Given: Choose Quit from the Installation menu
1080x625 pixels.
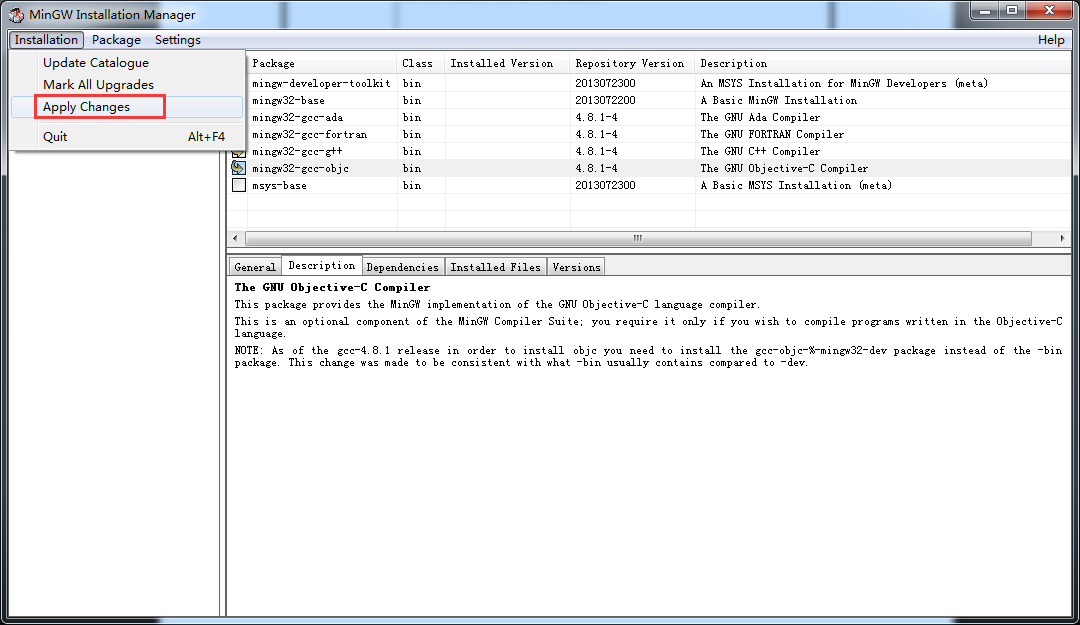Looking at the screenshot, I should coord(127,136).
